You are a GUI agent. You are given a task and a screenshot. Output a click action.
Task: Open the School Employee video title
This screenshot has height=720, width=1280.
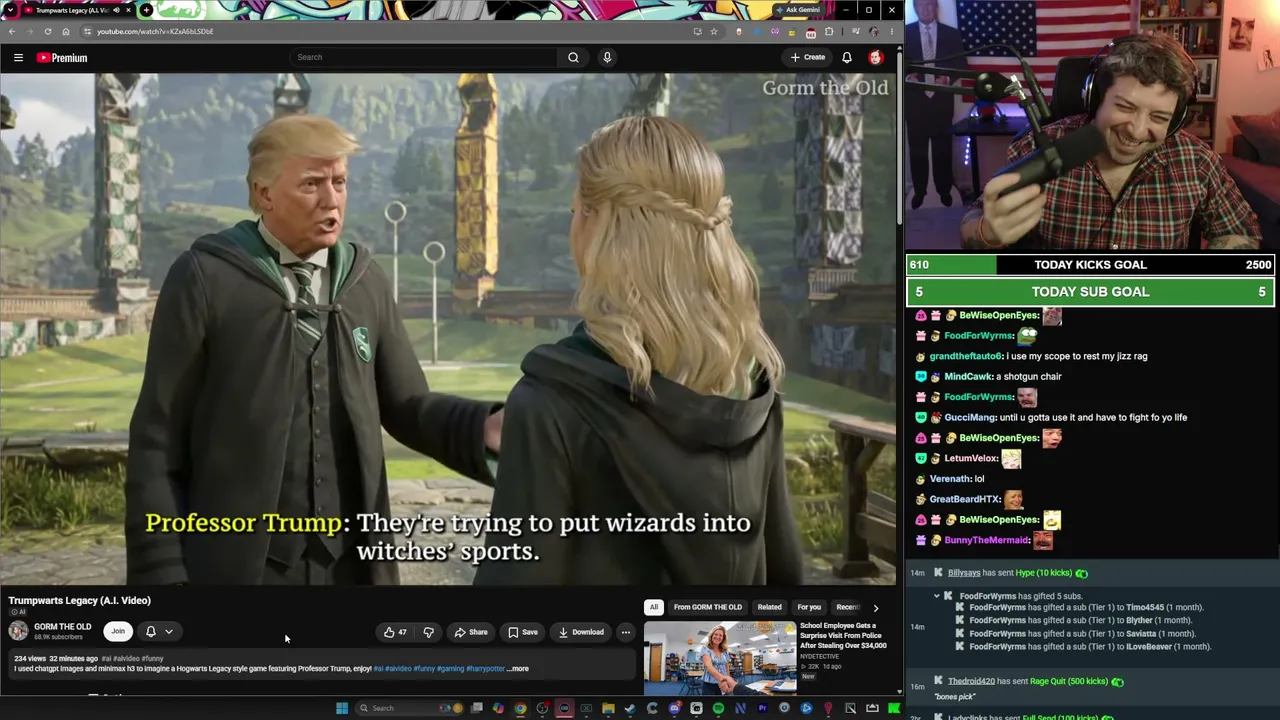tap(843, 636)
